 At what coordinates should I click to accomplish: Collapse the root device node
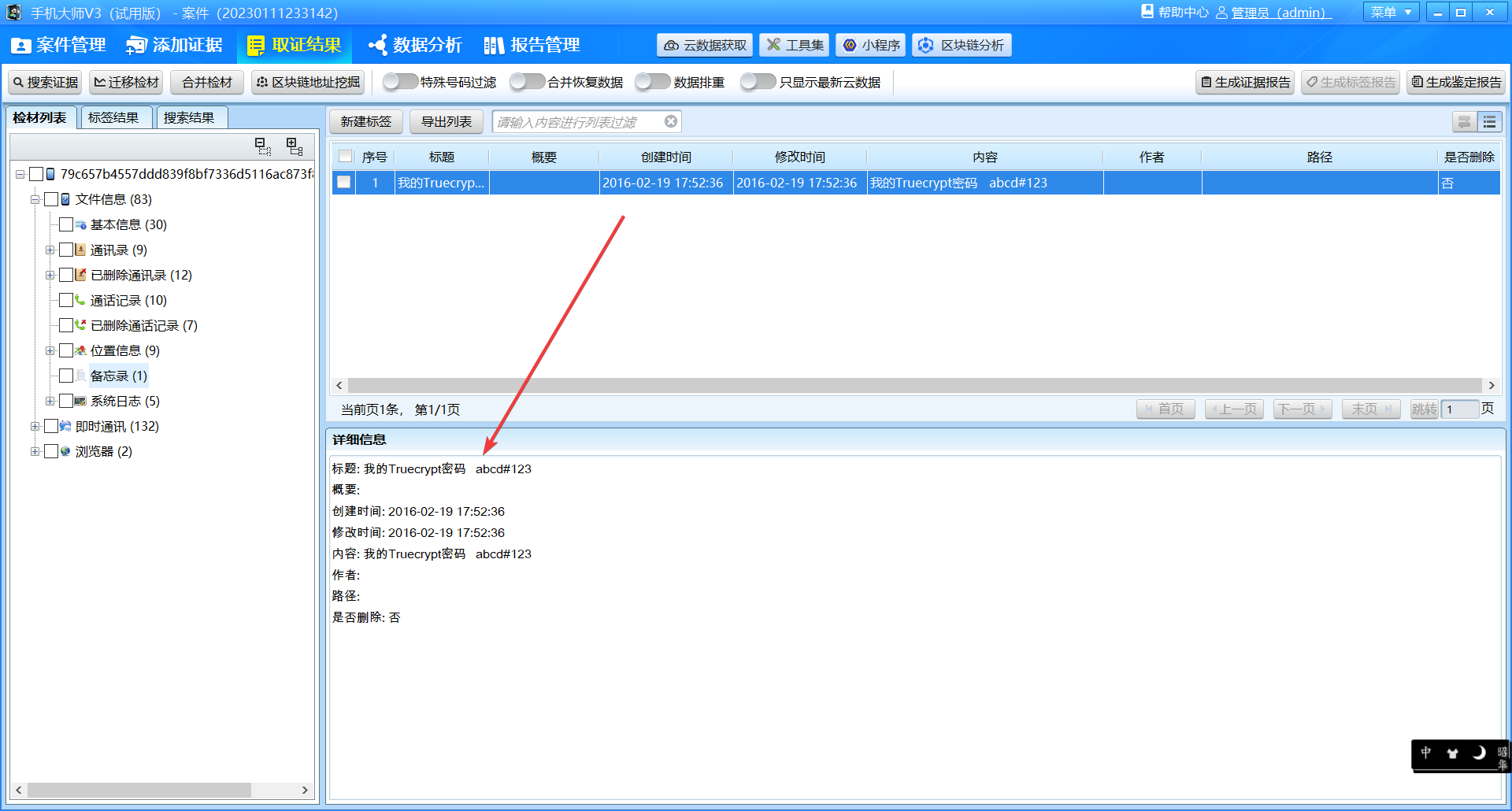click(20, 174)
